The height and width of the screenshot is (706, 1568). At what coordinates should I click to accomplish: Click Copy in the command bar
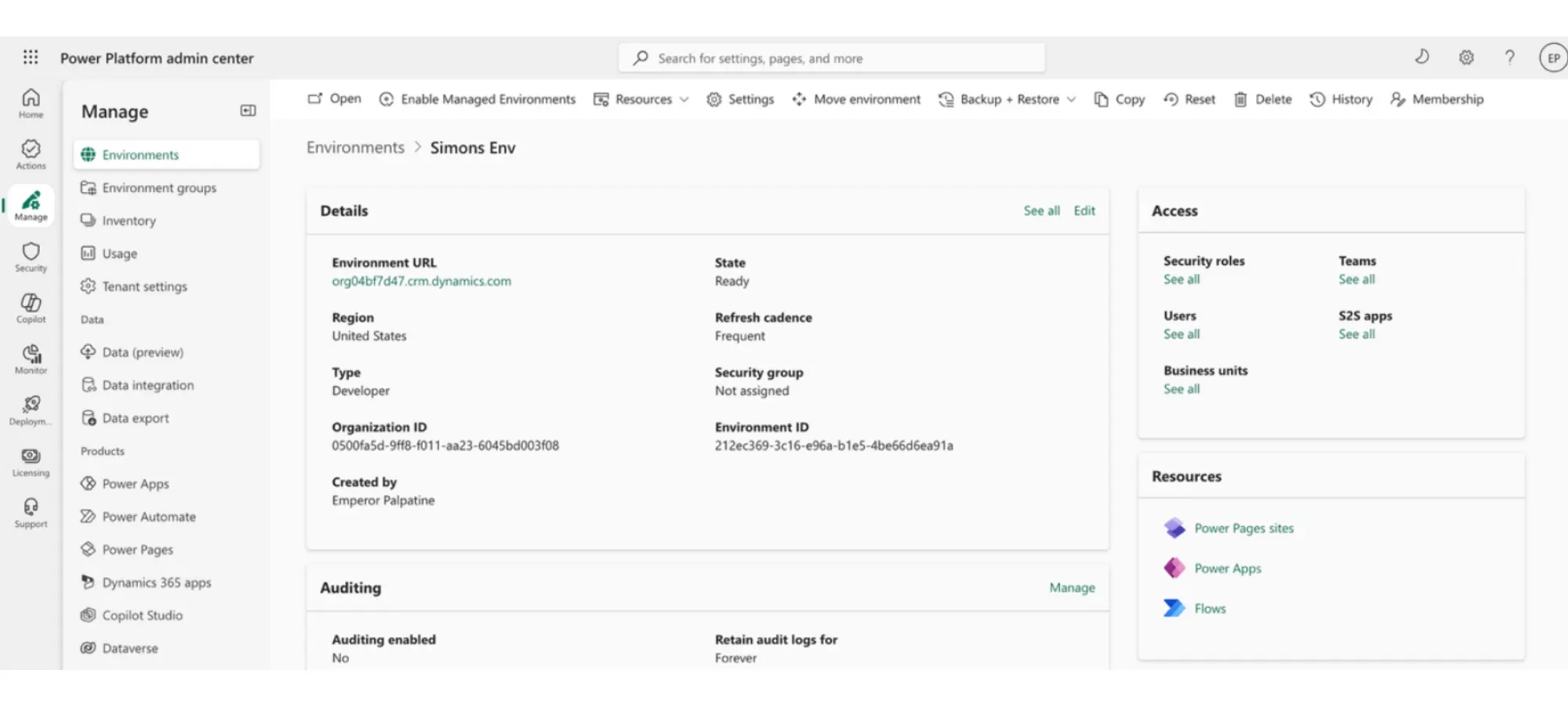tap(1120, 99)
